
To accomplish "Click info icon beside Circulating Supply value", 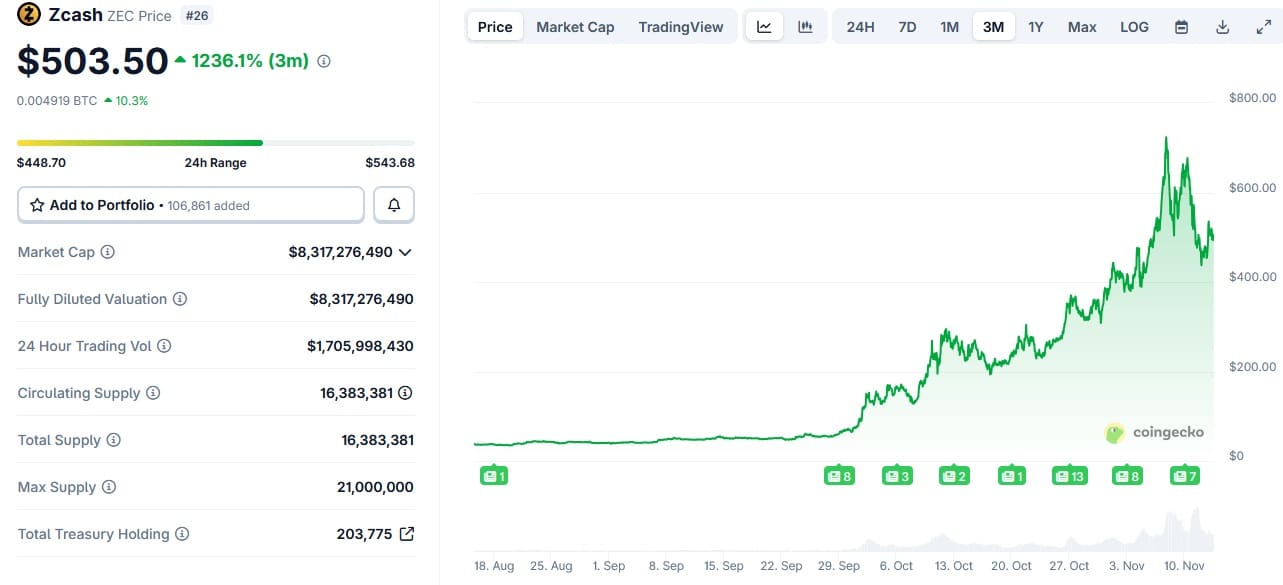I will click(x=405, y=393).
